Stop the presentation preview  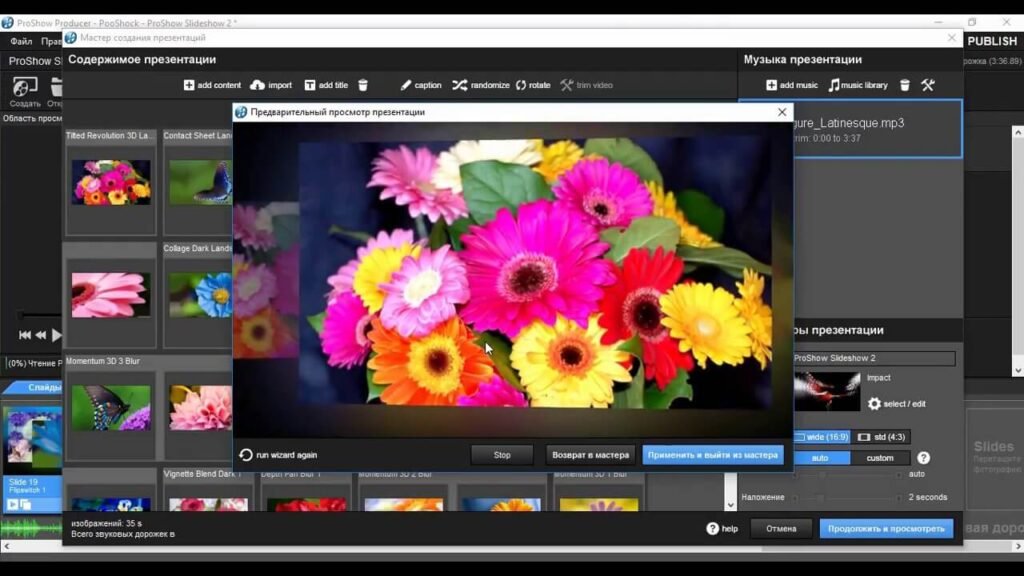(502, 455)
